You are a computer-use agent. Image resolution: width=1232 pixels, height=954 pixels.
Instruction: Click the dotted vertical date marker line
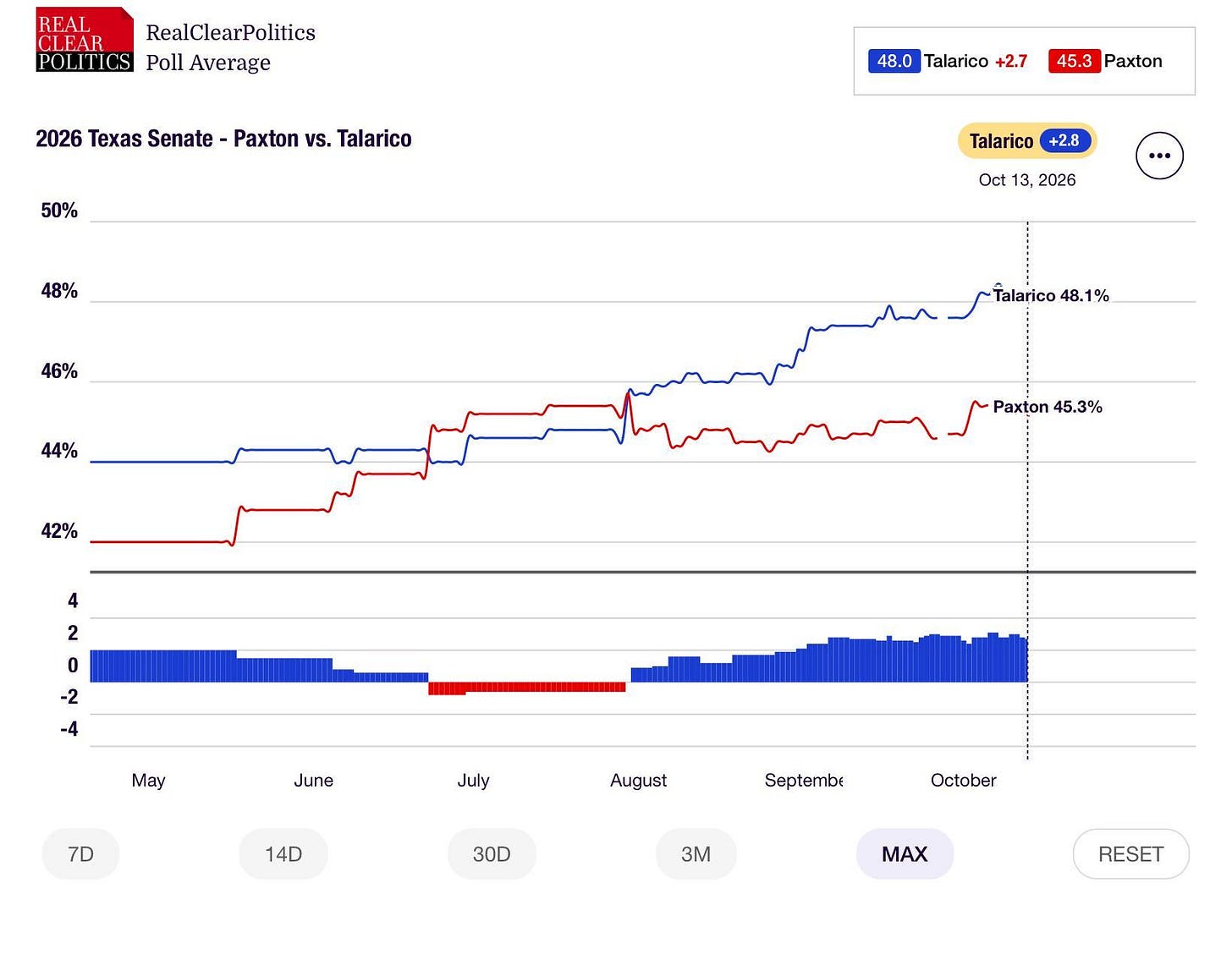(x=1027, y=491)
